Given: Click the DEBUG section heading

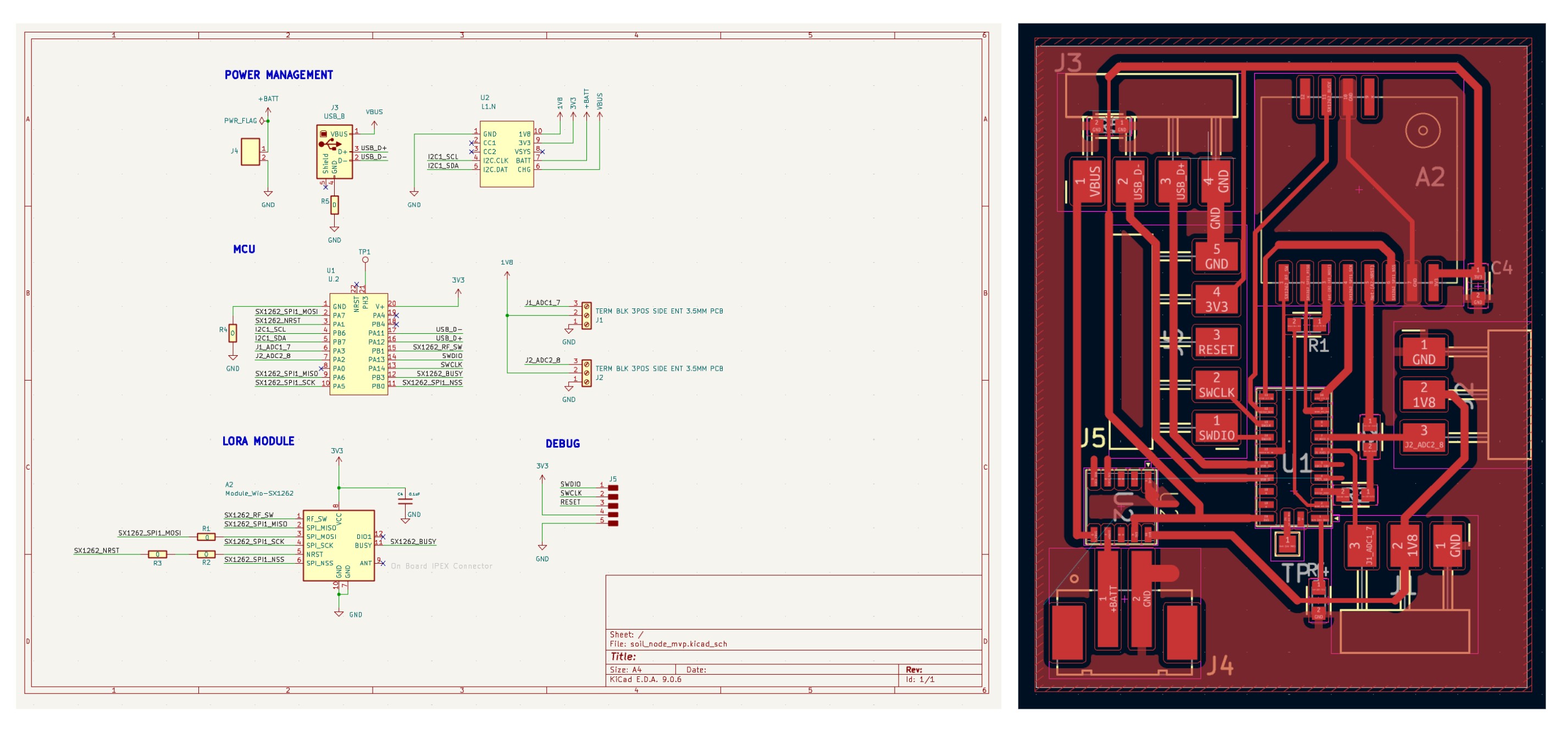Looking at the screenshot, I should point(563,443).
